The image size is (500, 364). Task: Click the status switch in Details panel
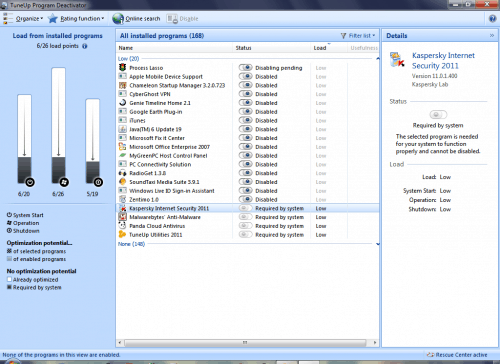[x=438, y=115]
